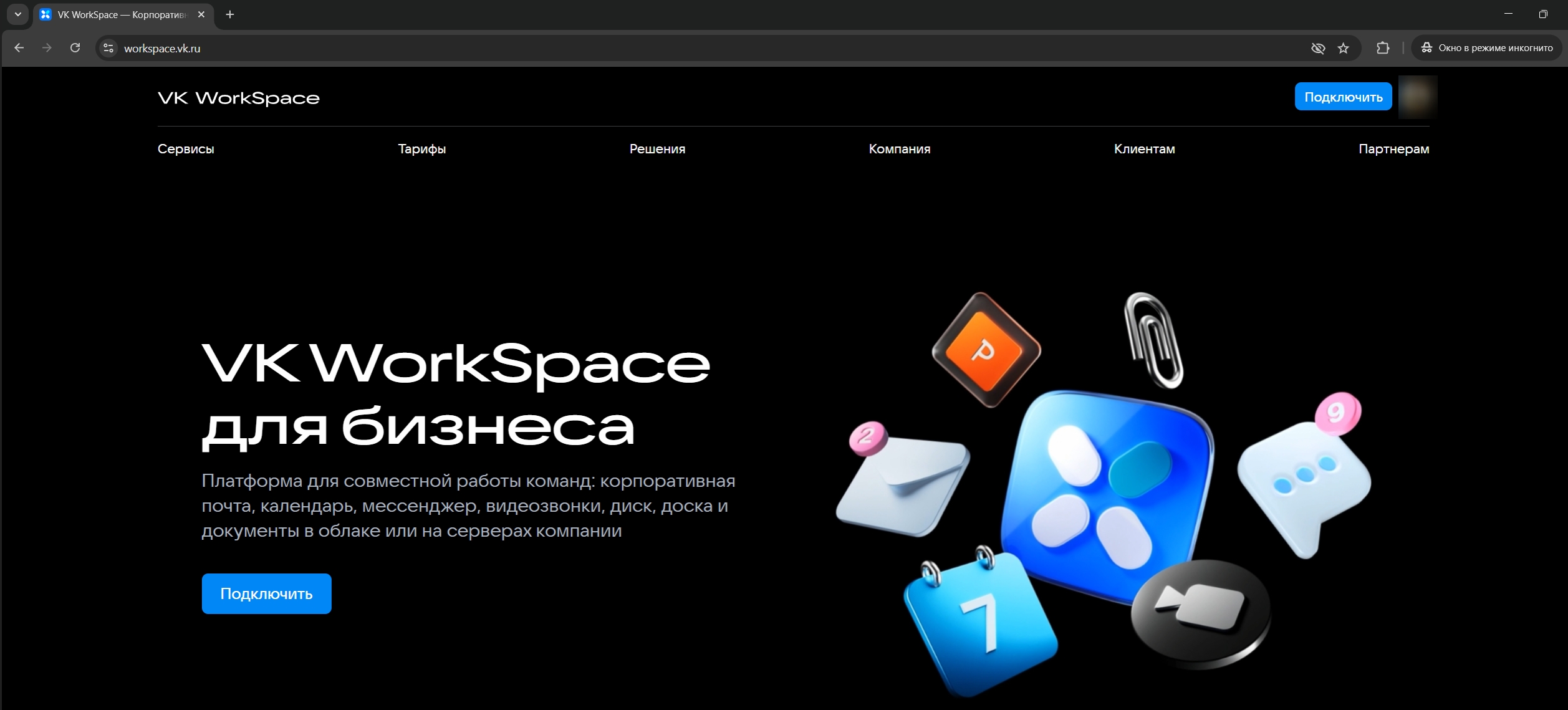Open the Партнерам section
This screenshot has height=710, width=1568.
click(x=1393, y=149)
